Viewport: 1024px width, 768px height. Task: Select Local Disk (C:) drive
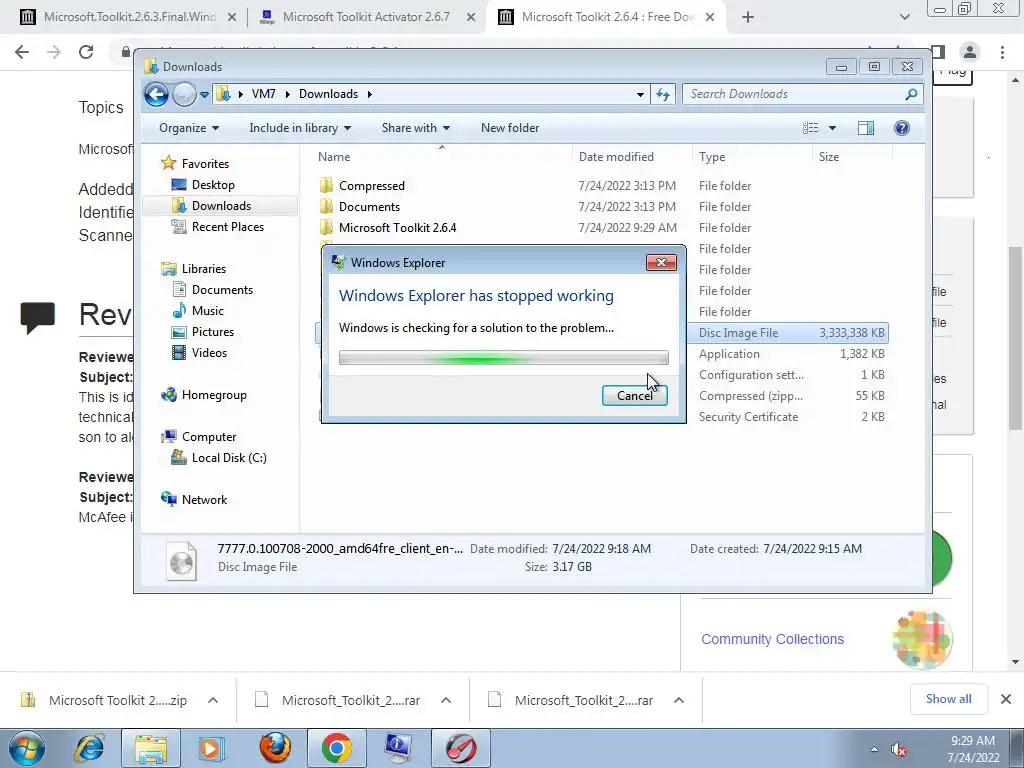(229, 458)
